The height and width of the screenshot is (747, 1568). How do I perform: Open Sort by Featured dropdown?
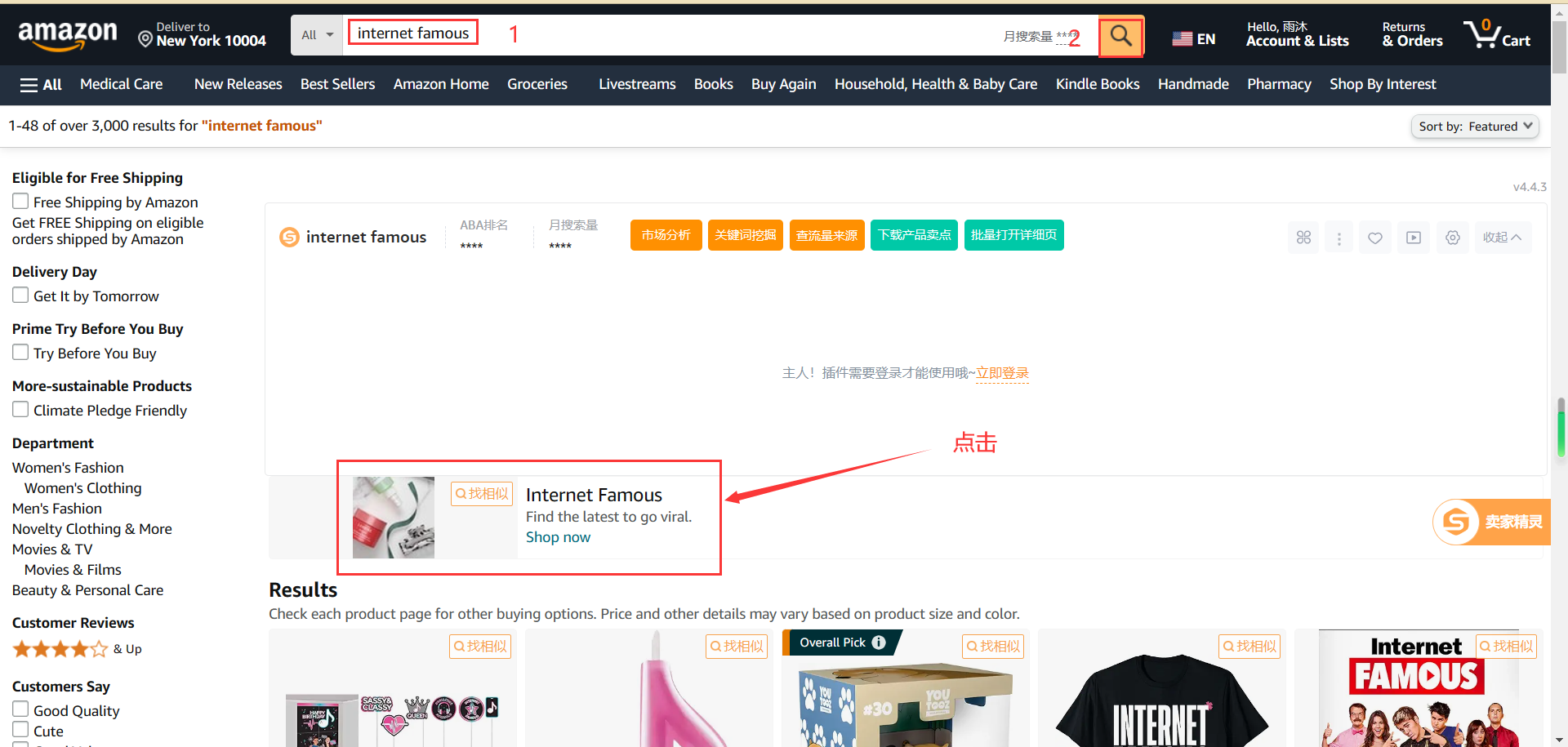pos(1475,127)
